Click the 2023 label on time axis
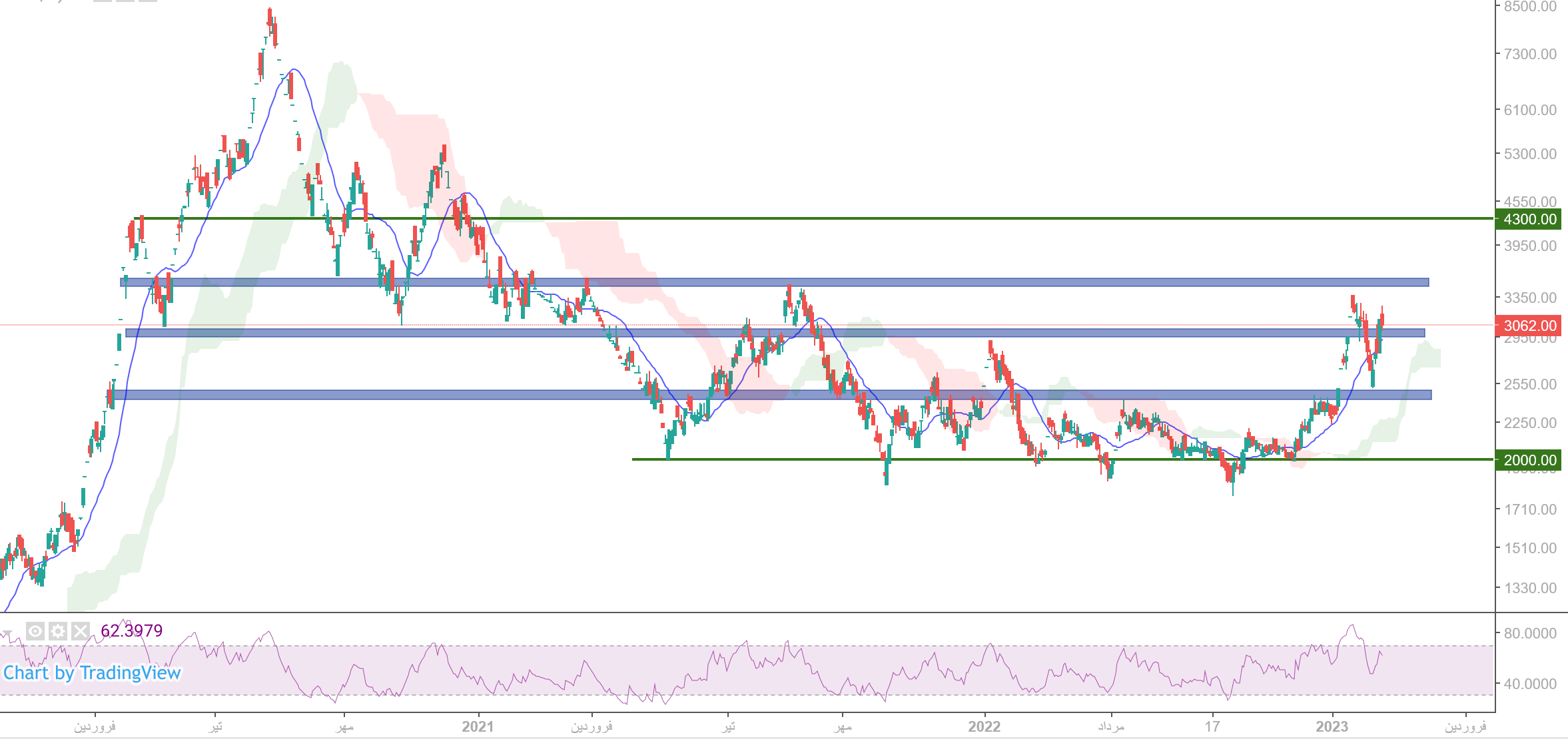Viewport: 1568px width, 739px height. point(1332,726)
